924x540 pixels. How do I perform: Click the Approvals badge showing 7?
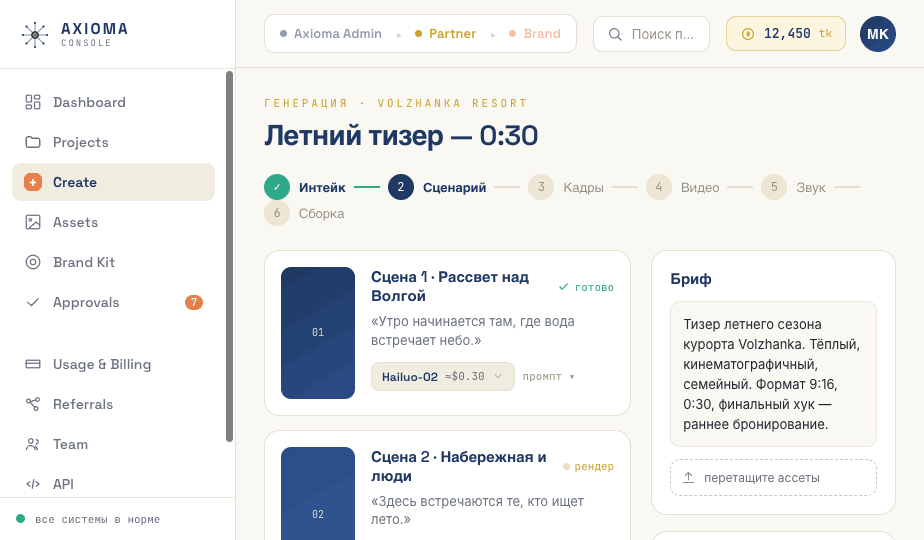(194, 302)
